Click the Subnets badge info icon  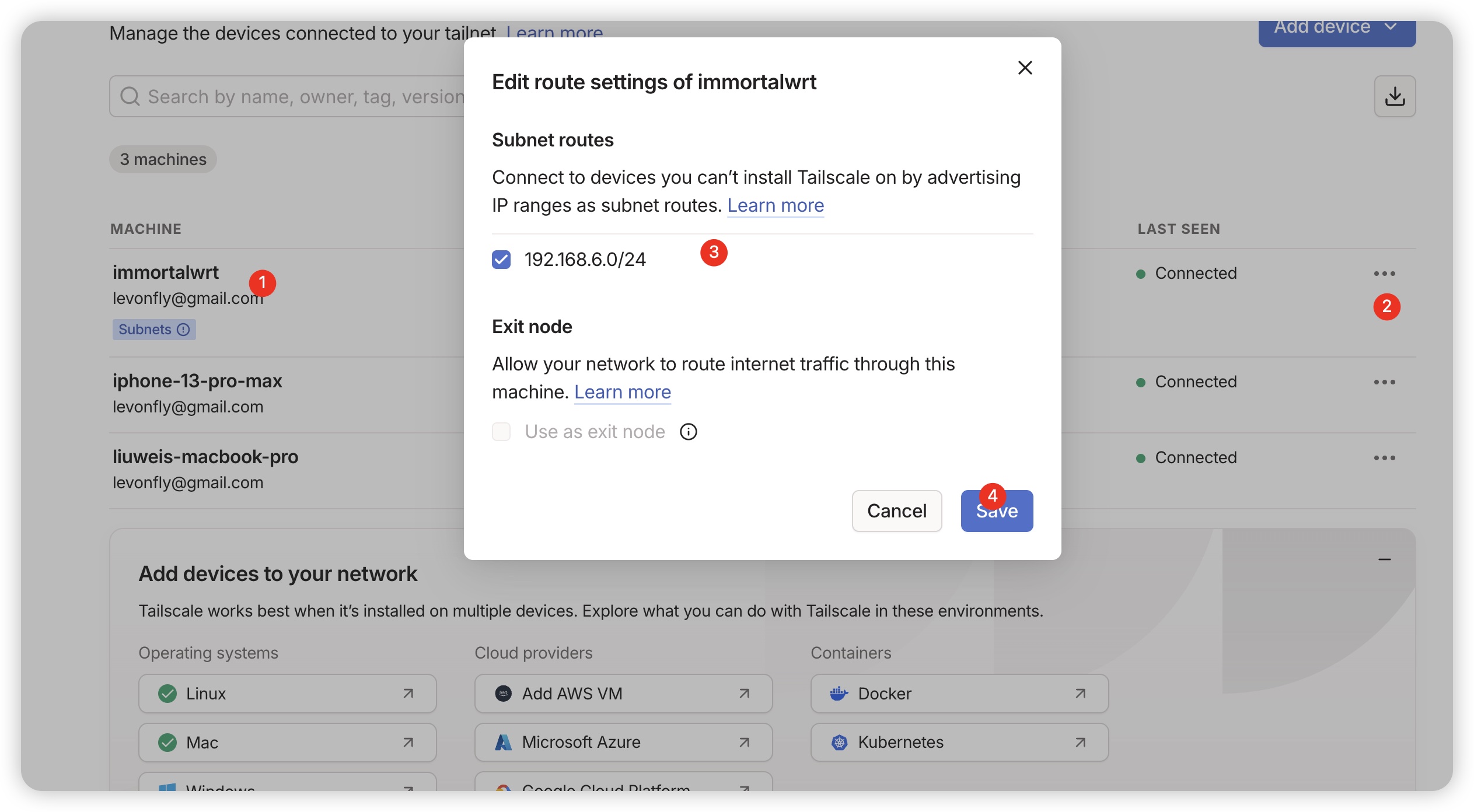tap(183, 330)
